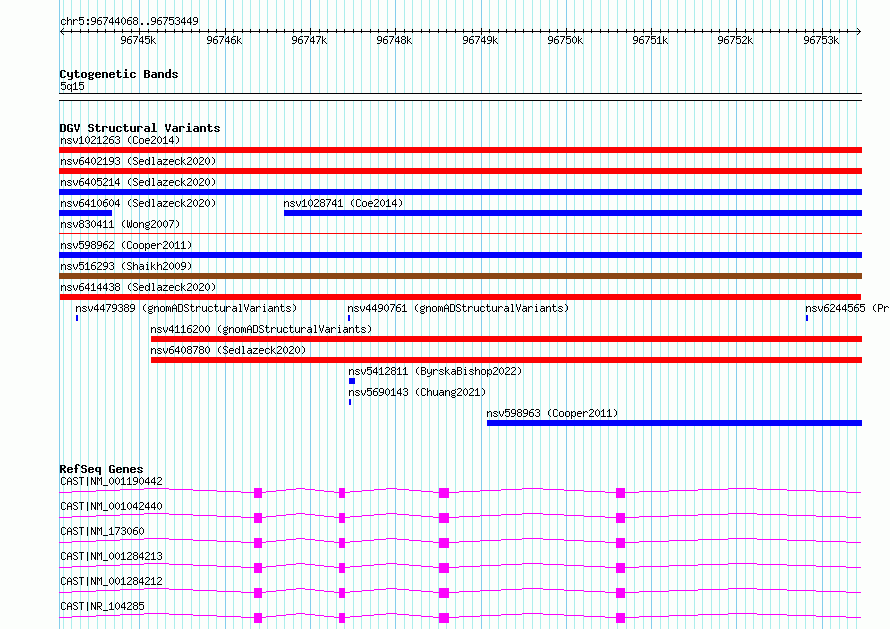This screenshot has width=890, height=629.
Task: Select the blue nsv598963 variant bar
Action: 674,423
